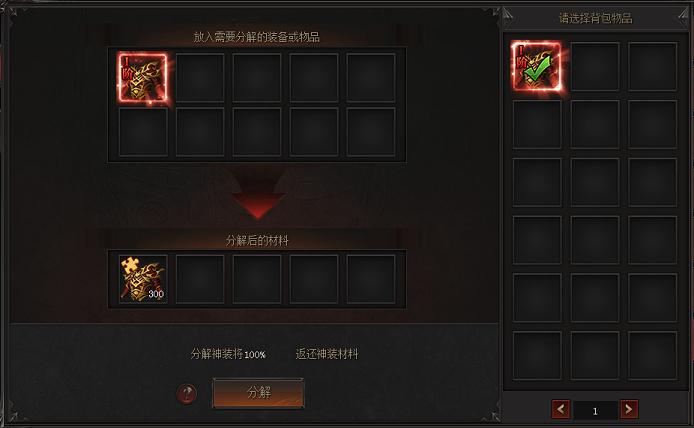694x428 pixels.
Task: Select top-right backpack slot
Action: [652, 66]
